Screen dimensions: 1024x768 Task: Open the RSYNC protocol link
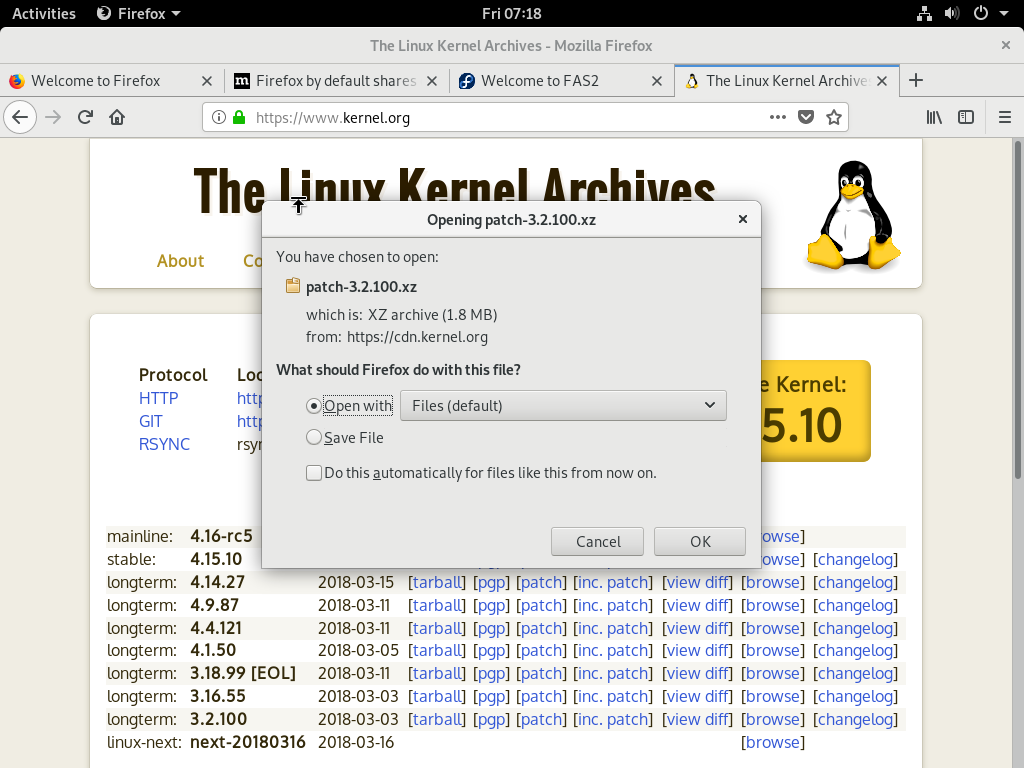tap(164, 444)
